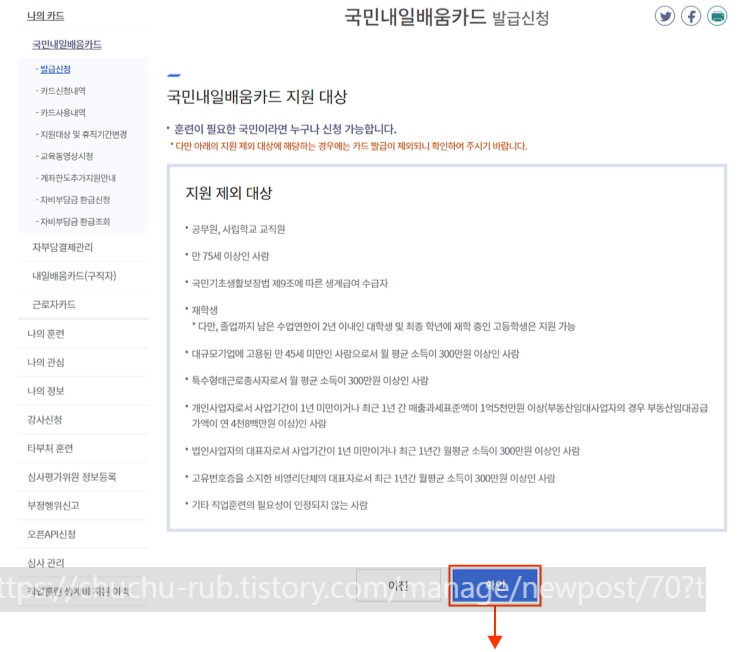Open 심사 관리 menu
The image size is (746, 652).
46,563
